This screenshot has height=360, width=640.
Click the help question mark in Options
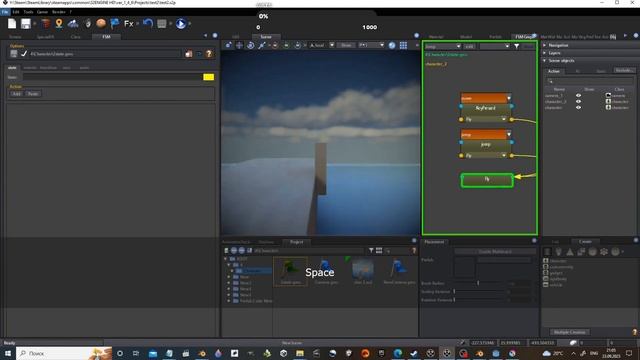pyautogui.click(x=209, y=53)
